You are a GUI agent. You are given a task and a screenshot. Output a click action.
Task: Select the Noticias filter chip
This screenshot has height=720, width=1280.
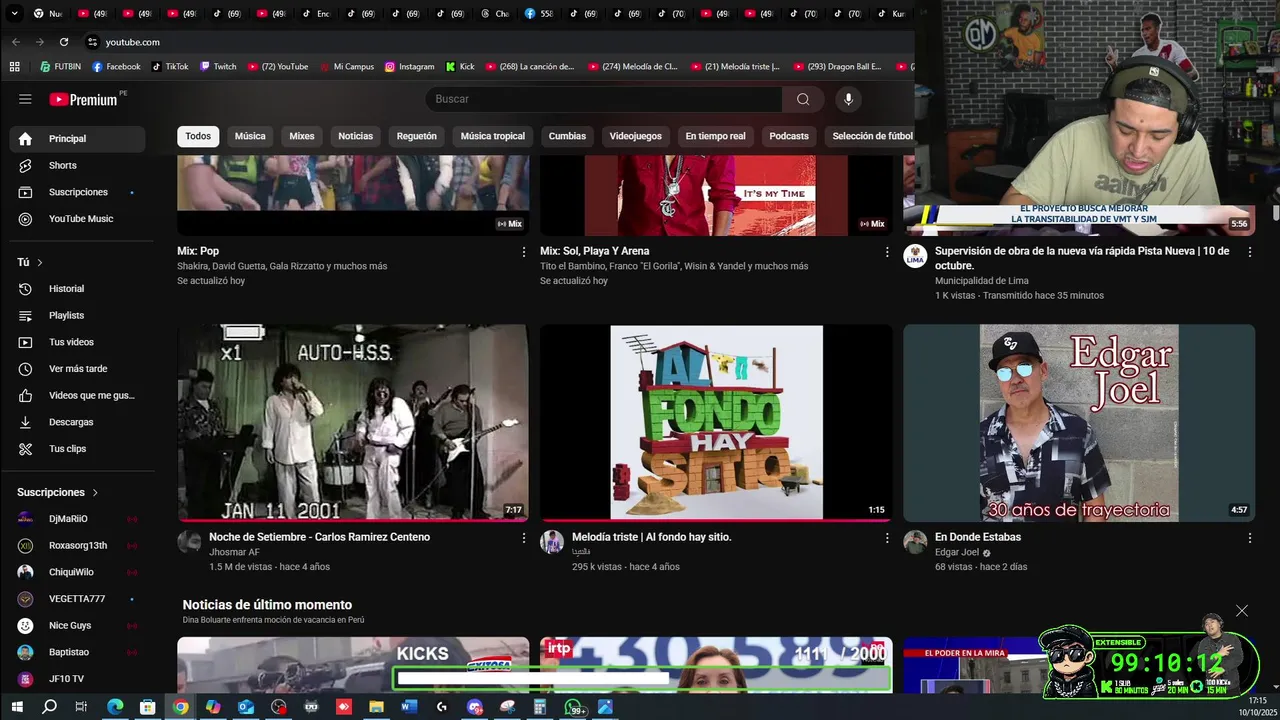(355, 136)
